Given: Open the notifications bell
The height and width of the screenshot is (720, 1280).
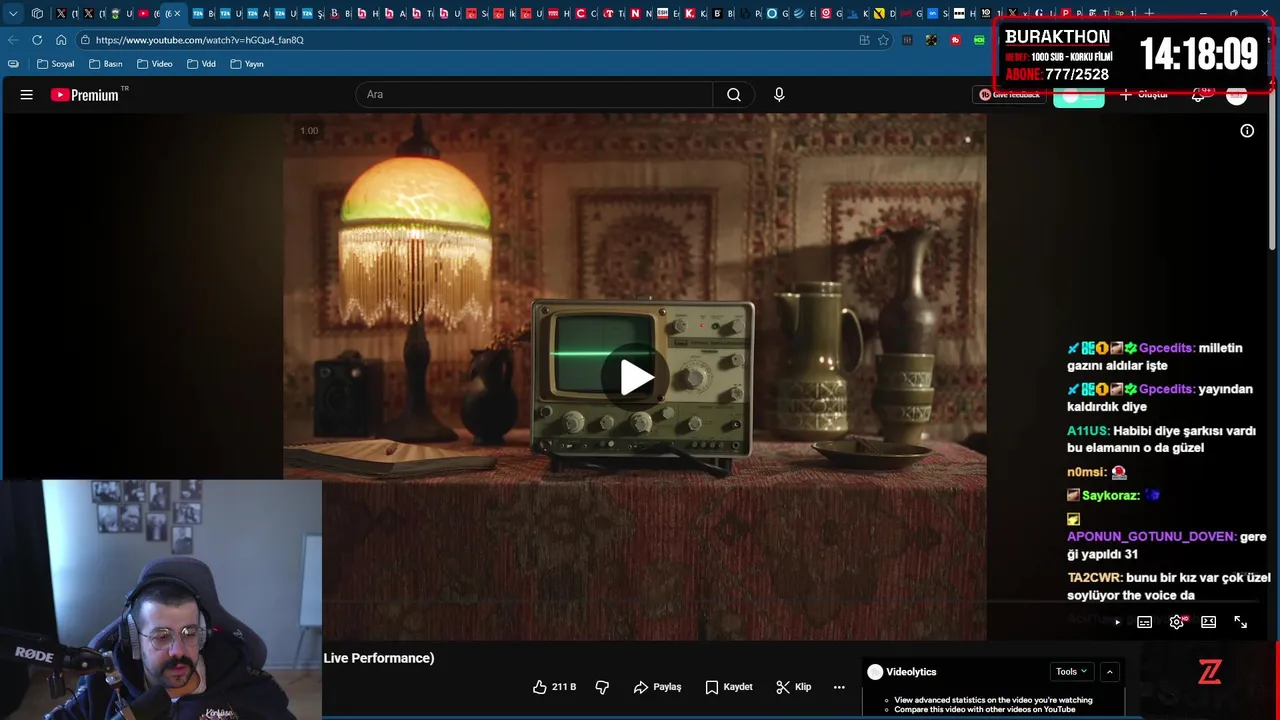Looking at the screenshot, I should tap(1199, 94).
